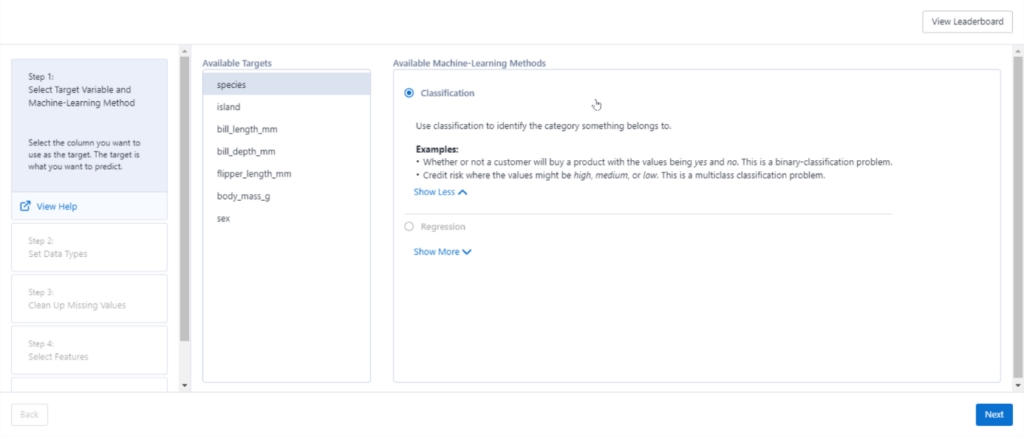Select the Classification radio button
Viewport: 1024px width, 437px height.
(x=409, y=93)
